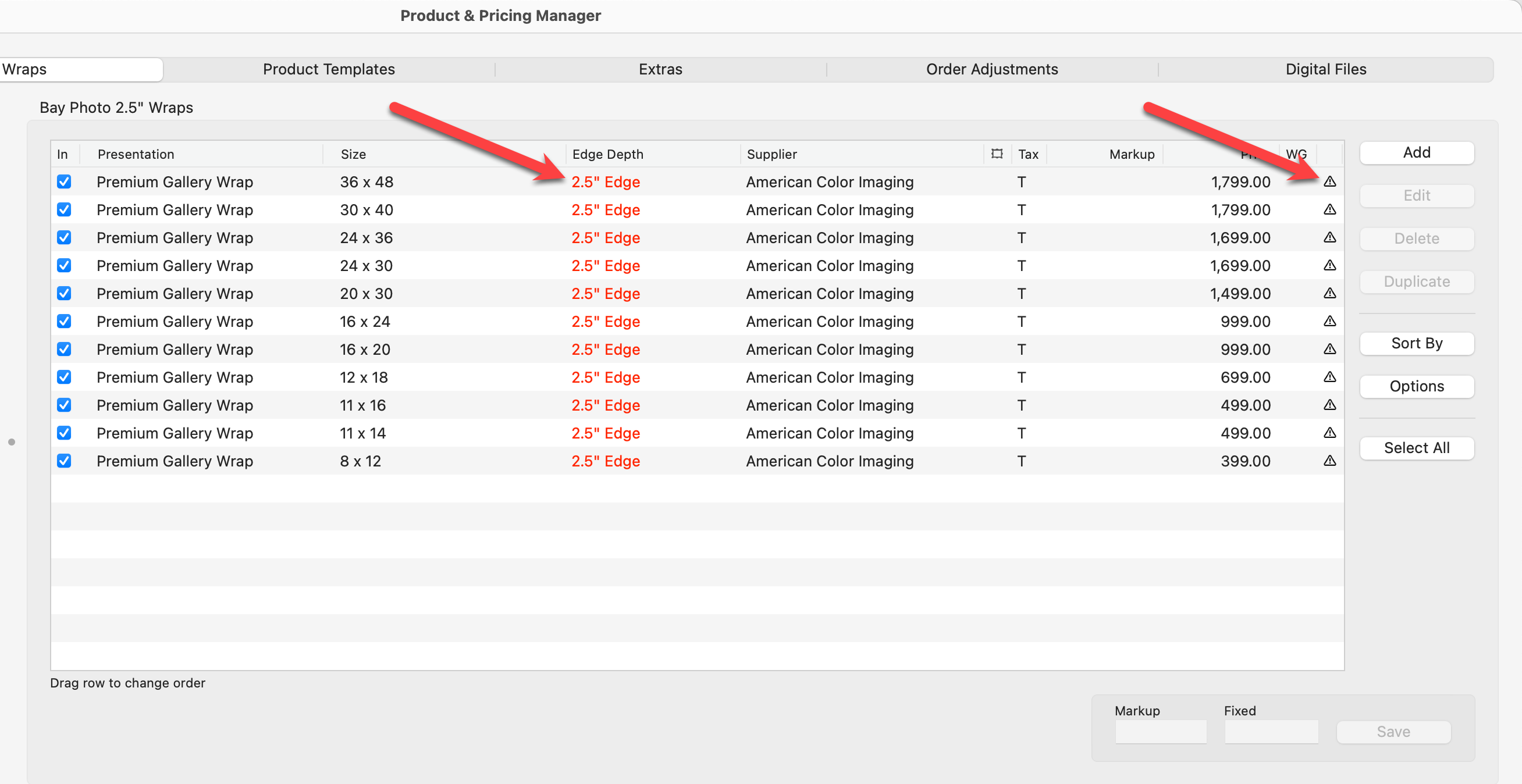Click warning icon on 16 x 24 row
Image resolution: width=1522 pixels, height=784 pixels.
click(1329, 322)
